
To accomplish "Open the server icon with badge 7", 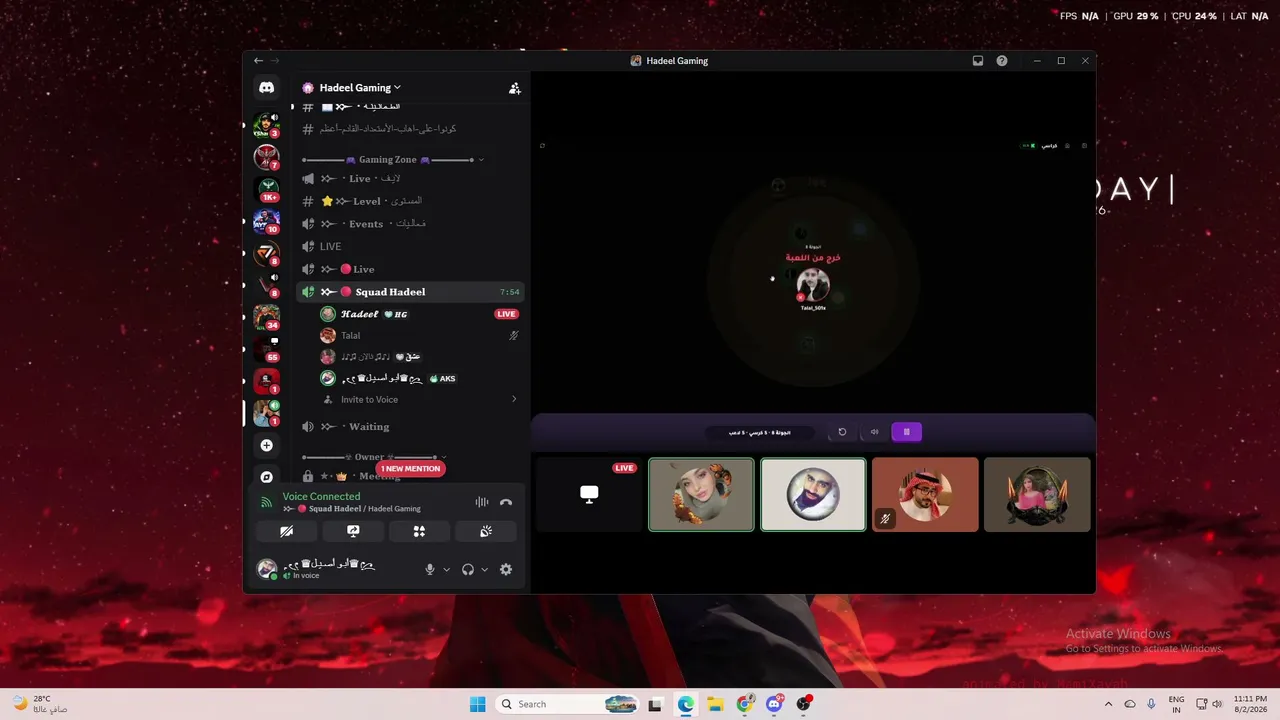I will [x=266, y=157].
